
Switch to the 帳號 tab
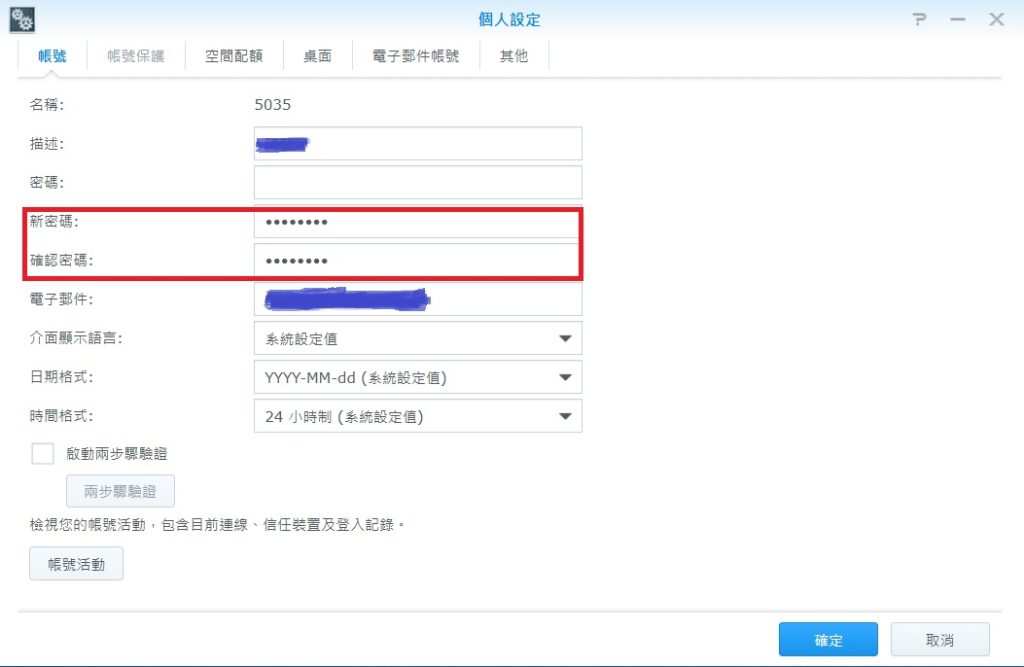point(52,56)
